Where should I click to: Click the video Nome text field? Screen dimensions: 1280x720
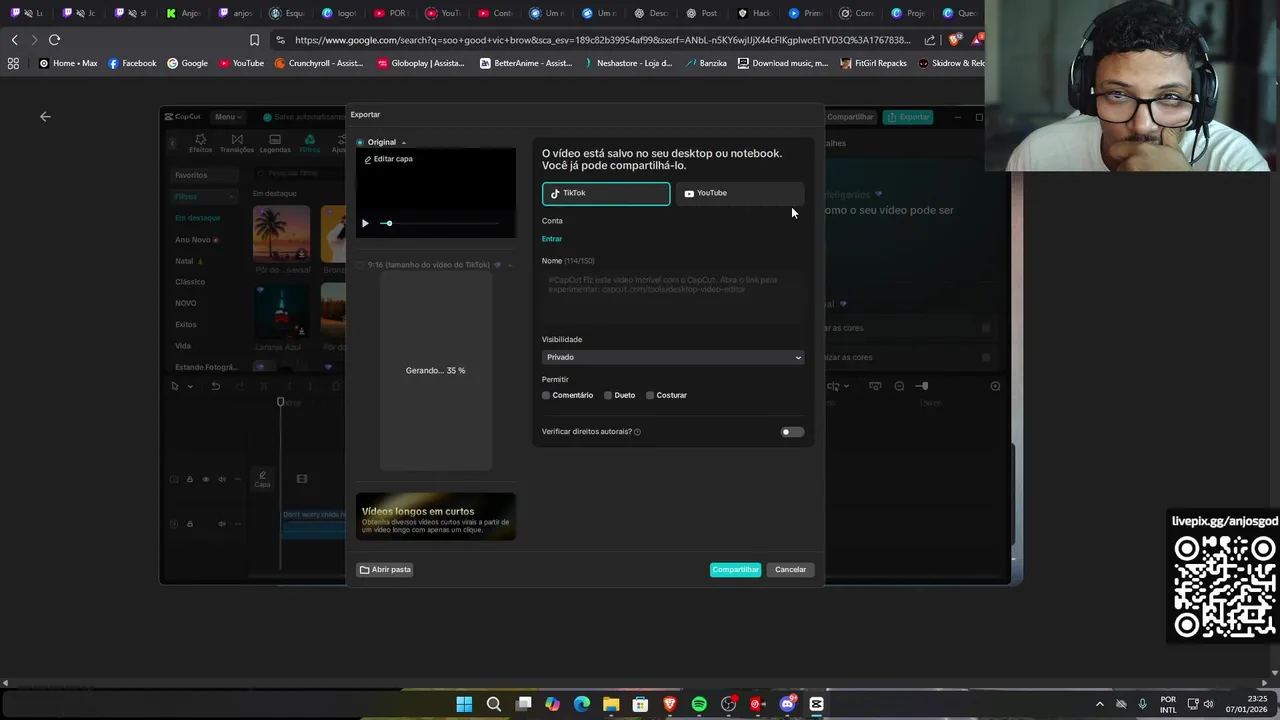(x=672, y=296)
